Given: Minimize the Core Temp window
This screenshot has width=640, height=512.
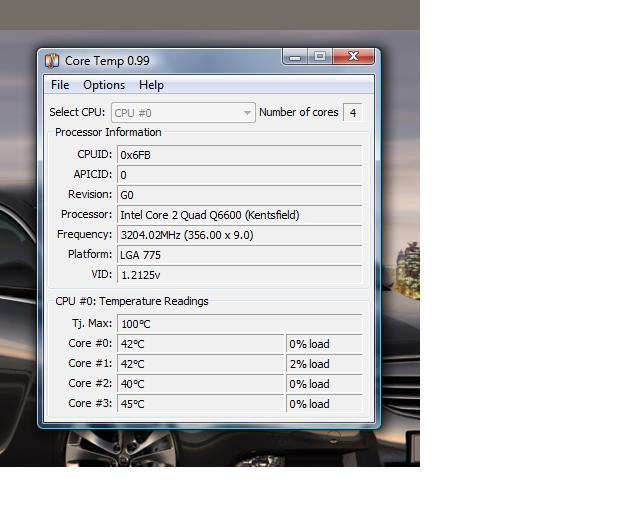Looking at the screenshot, I should tap(295, 57).
